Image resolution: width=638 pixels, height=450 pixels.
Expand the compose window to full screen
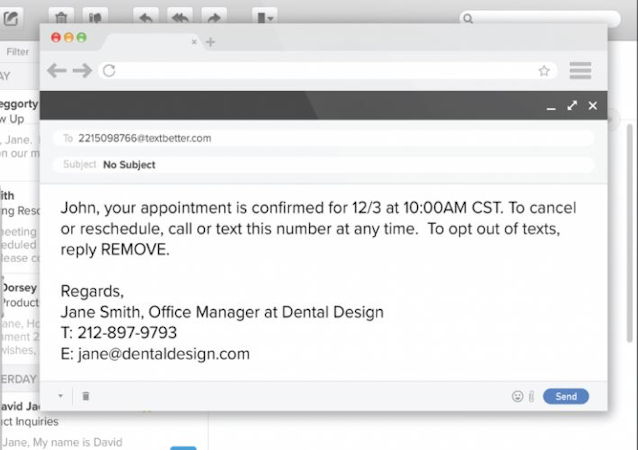coord(572,105)
